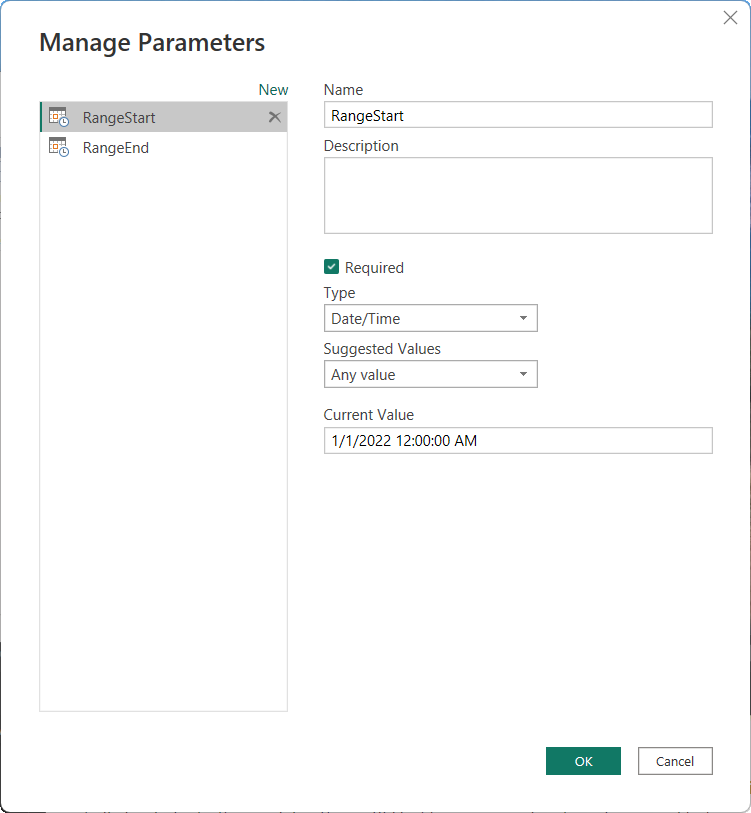Edit the Current Value field
Viewport: 751px width, 813px height.
(x=518, y=440)
